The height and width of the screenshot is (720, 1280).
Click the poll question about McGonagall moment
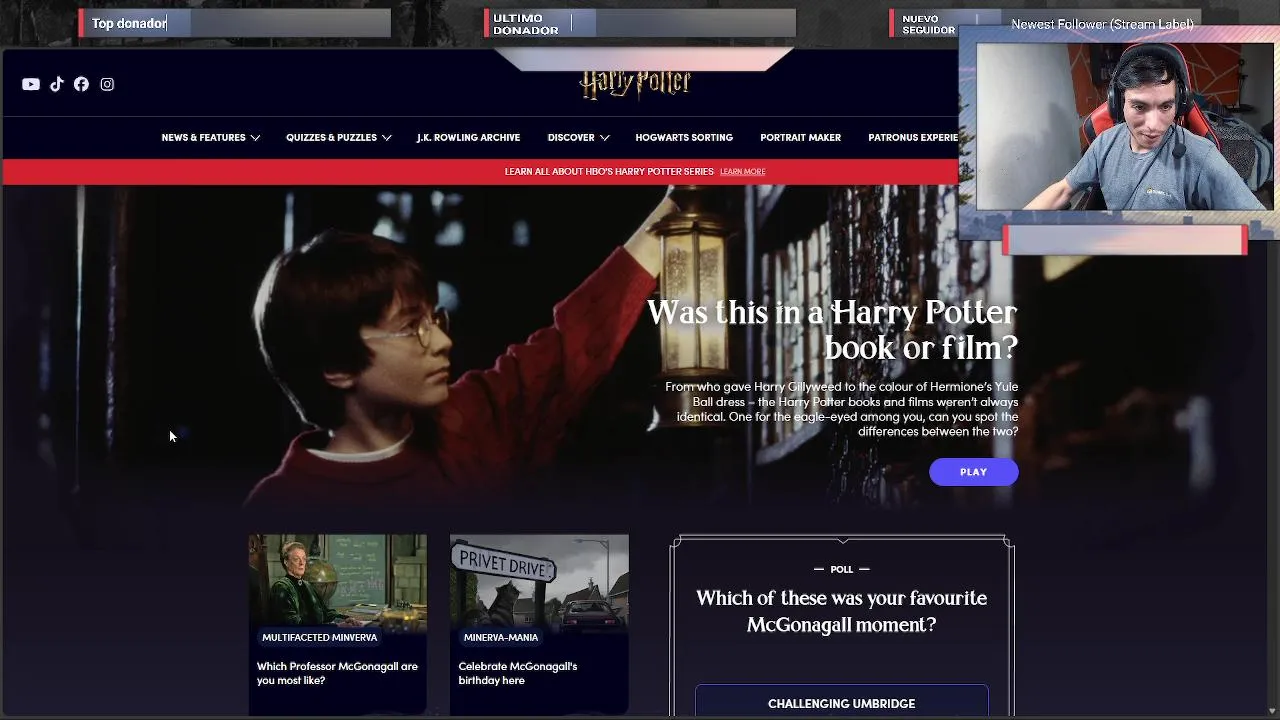[841, 611]
